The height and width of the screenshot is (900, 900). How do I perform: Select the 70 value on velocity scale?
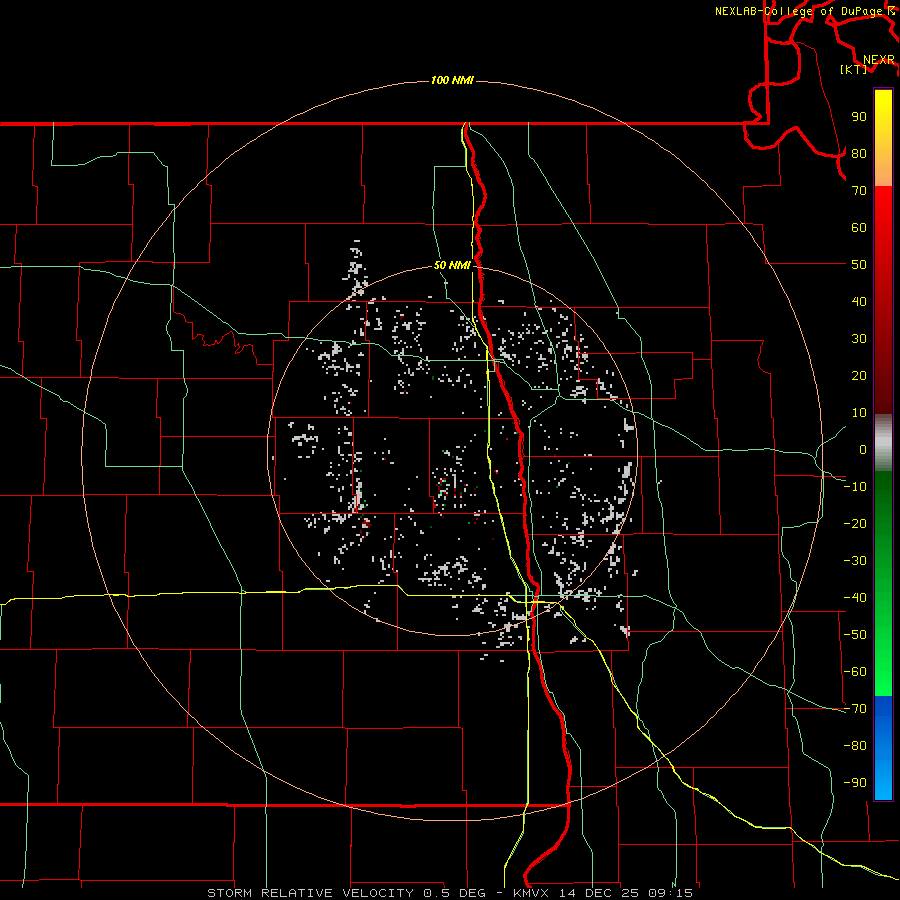859,191
